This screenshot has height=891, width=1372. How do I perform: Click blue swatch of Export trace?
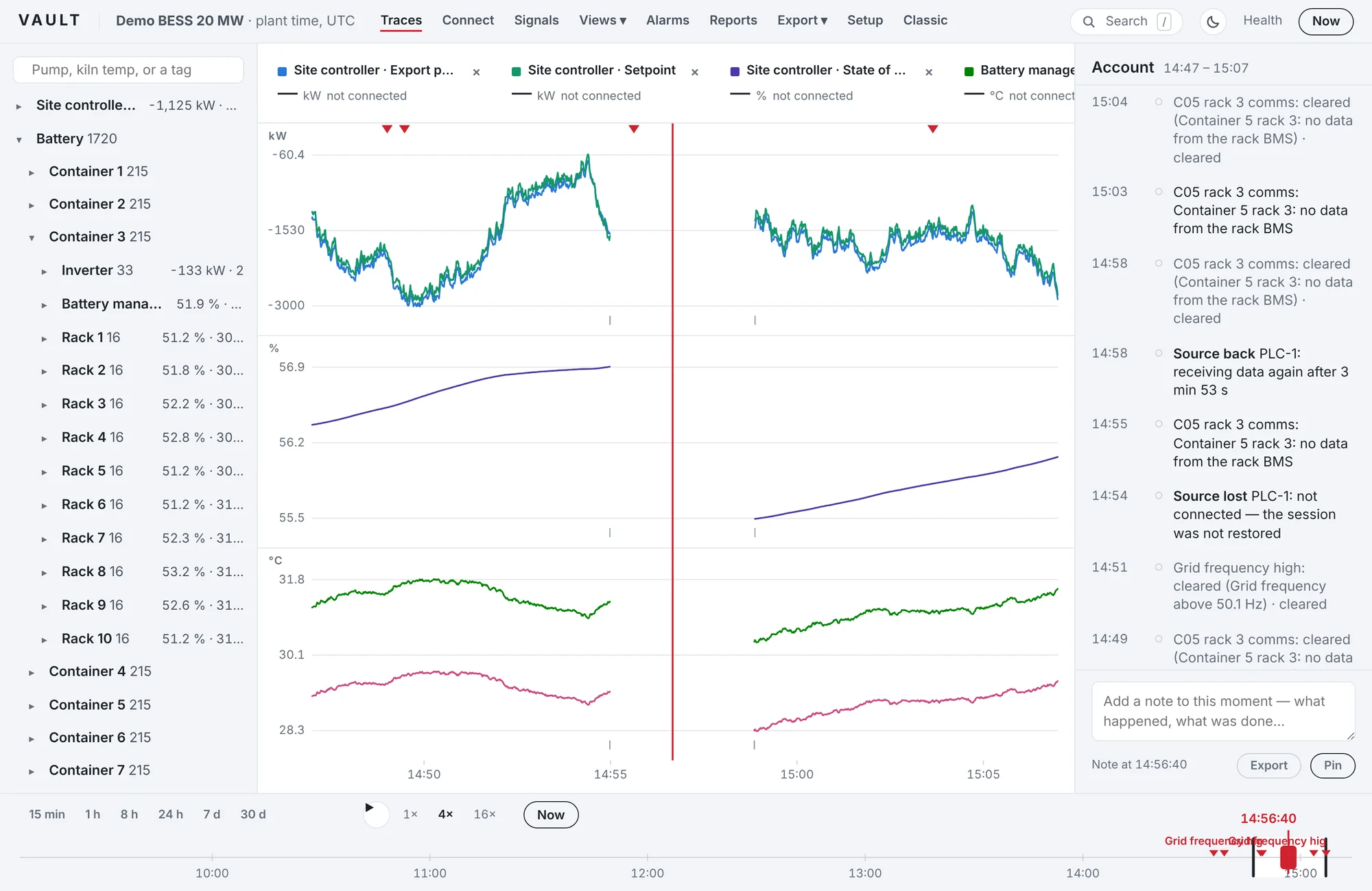point(282,71)
